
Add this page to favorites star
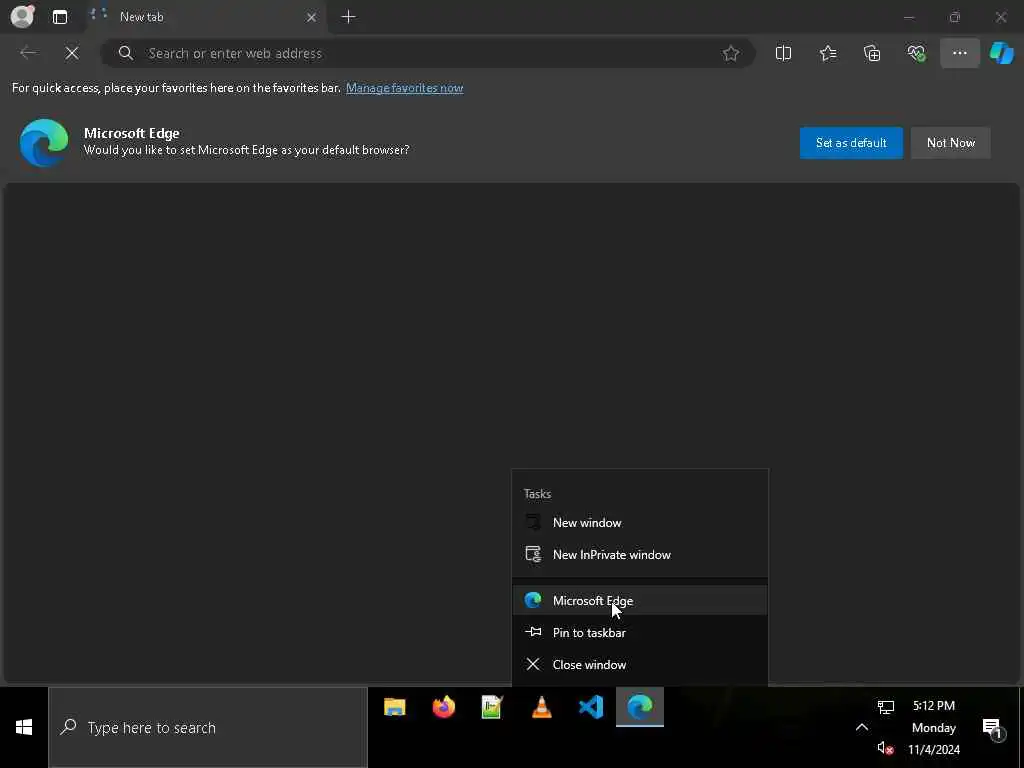pyautogui.click(x=731, y=54)
